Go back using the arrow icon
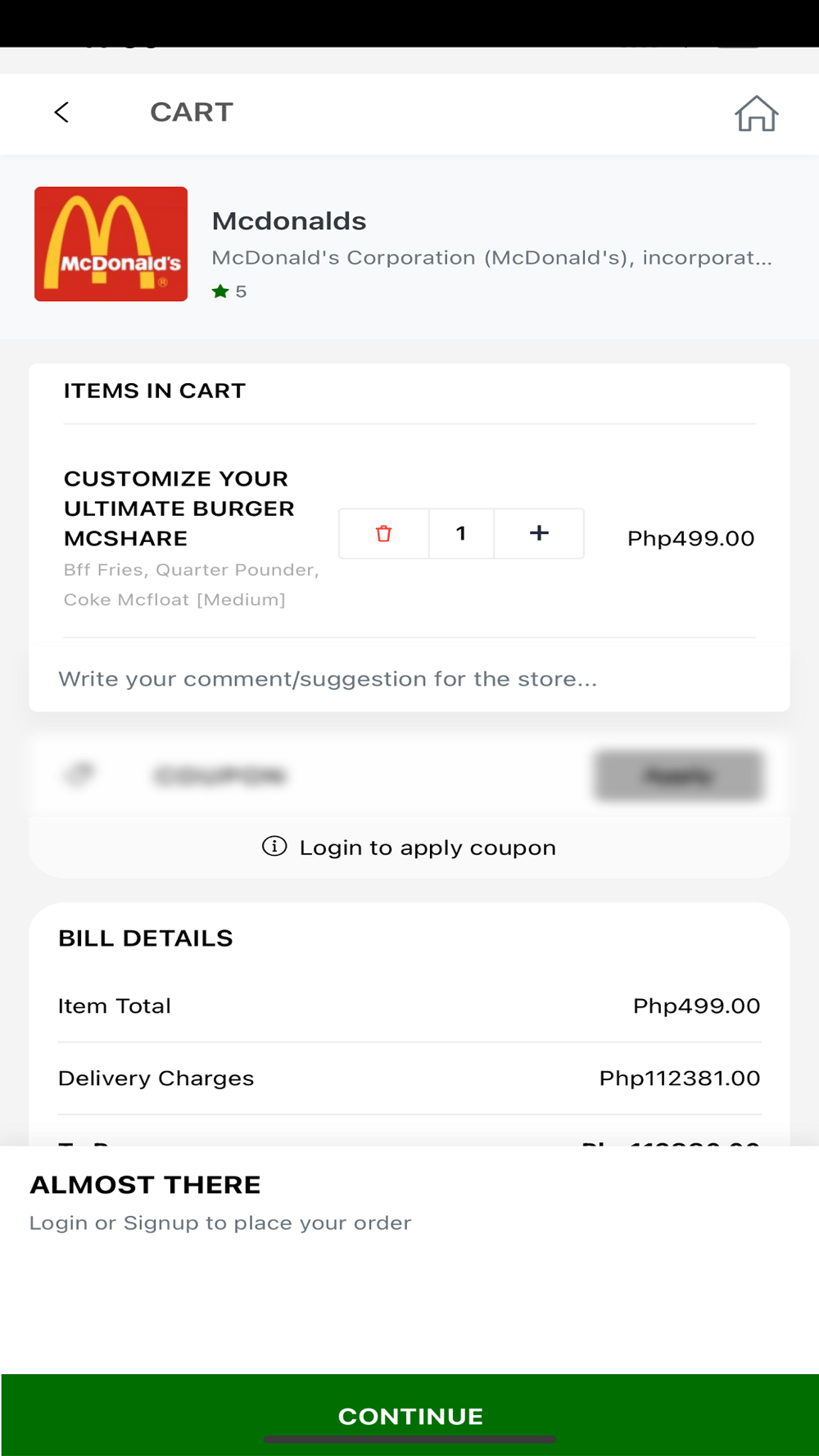Viewport: 819px width, 1456px height. click(61, 112)
